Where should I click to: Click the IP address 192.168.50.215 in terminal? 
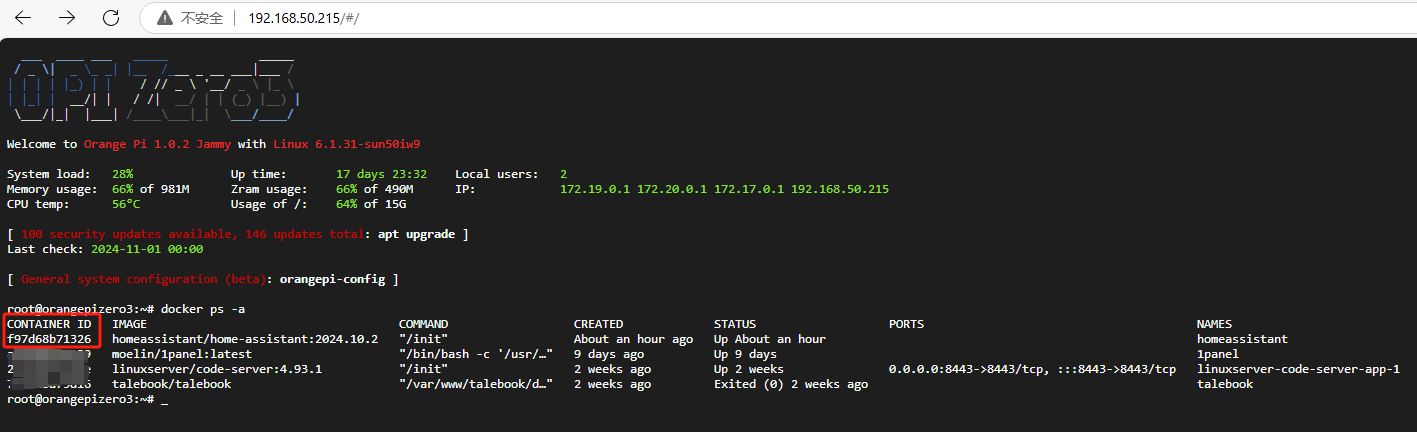(840, 189)
